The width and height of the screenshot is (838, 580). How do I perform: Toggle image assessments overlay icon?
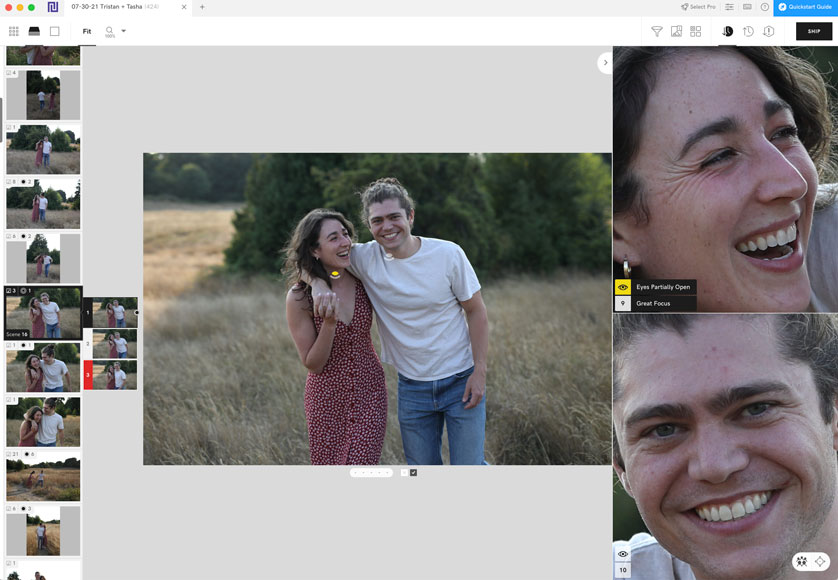[676, 32]
